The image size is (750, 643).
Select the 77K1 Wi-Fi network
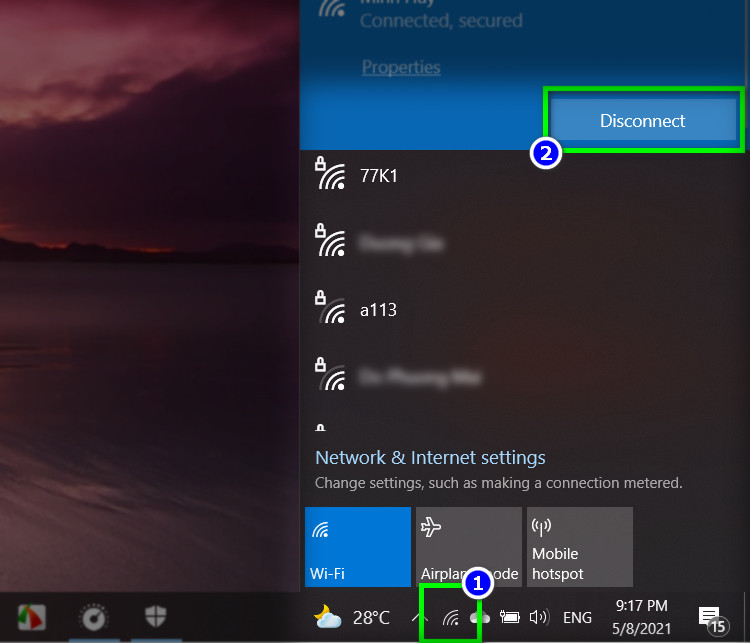coord(378,176)
